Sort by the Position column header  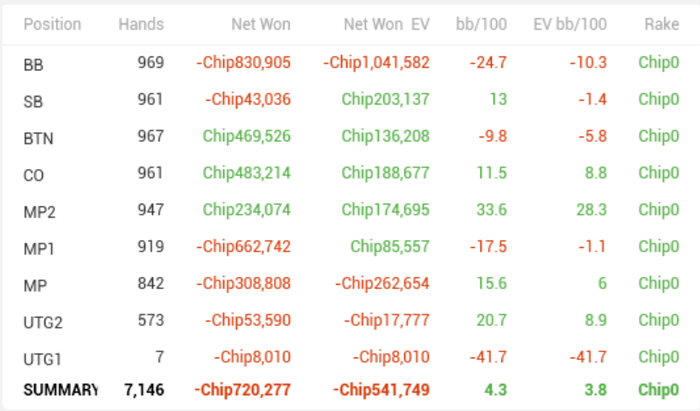click(x=52, y=24)
